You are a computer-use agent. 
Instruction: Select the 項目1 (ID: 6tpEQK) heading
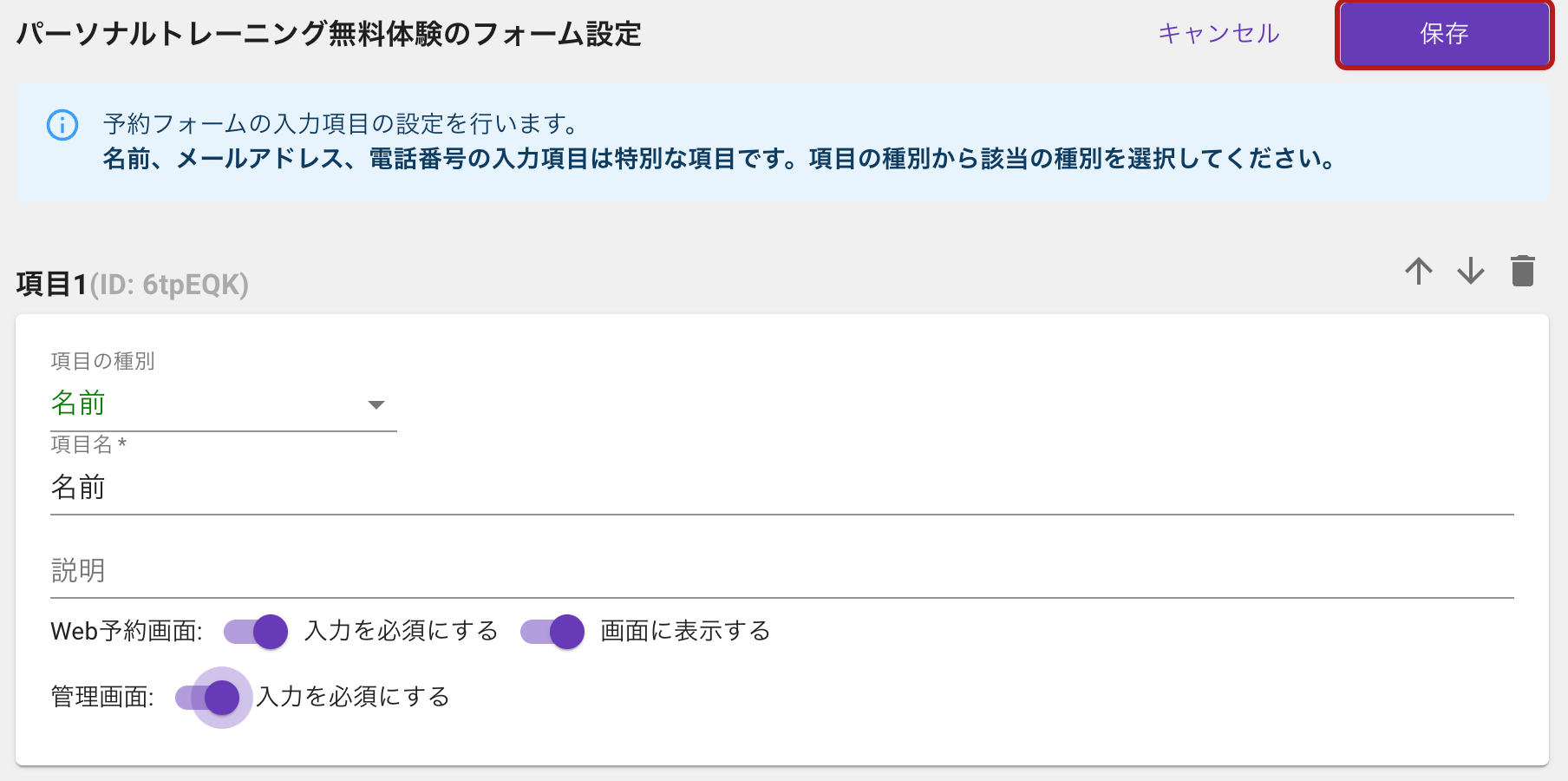(x=133, y=285)
